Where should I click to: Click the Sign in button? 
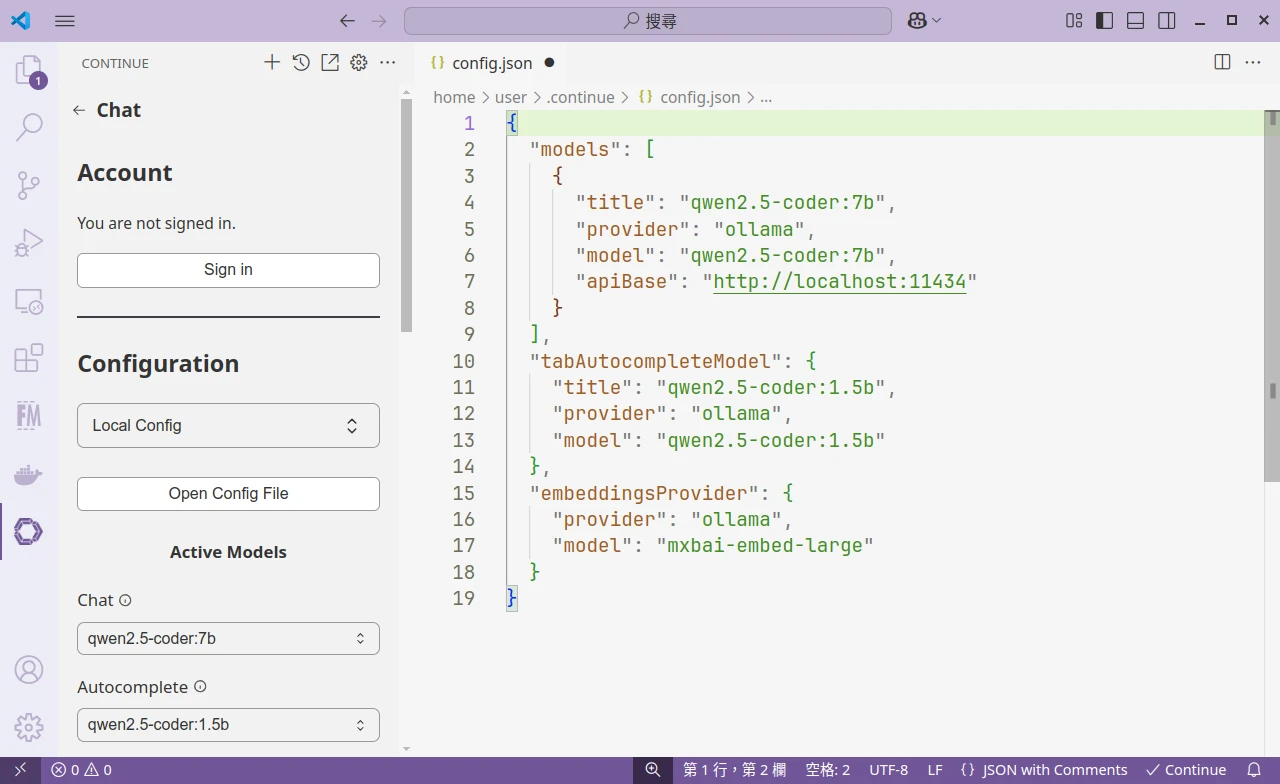click(228, 270)
